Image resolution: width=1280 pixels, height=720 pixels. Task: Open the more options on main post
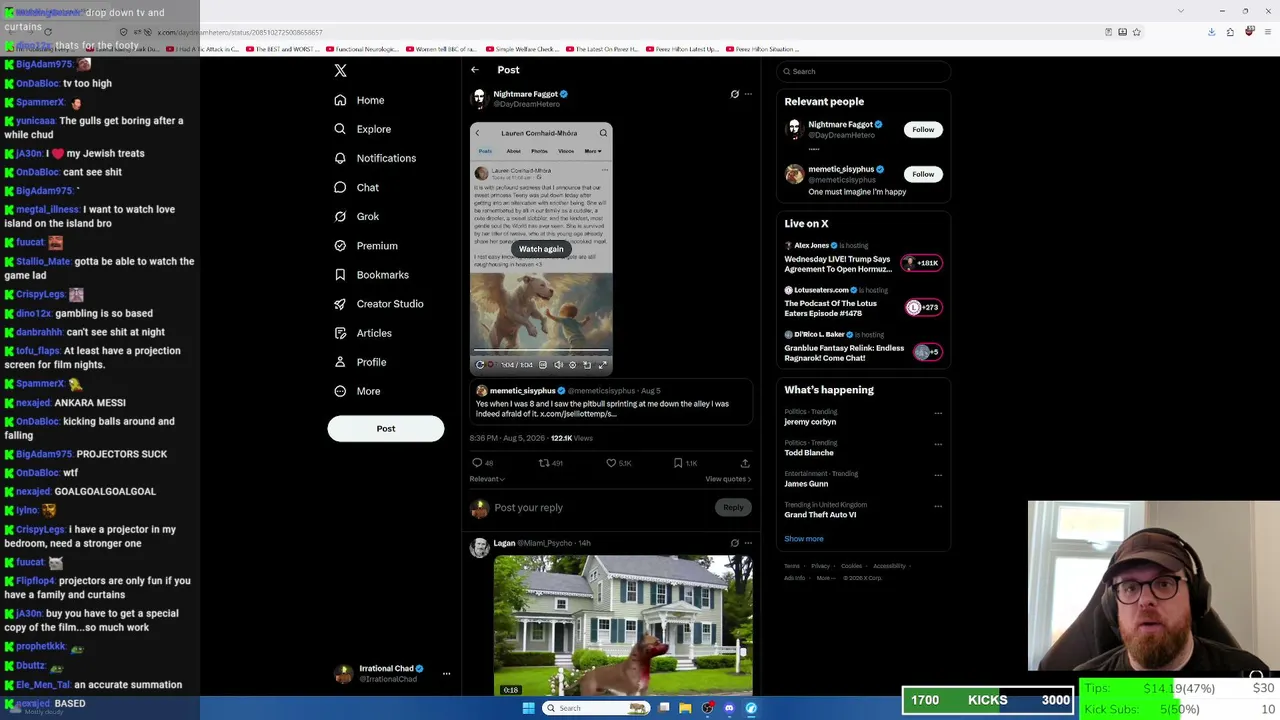pyautogui.click(x=748, y=94)
